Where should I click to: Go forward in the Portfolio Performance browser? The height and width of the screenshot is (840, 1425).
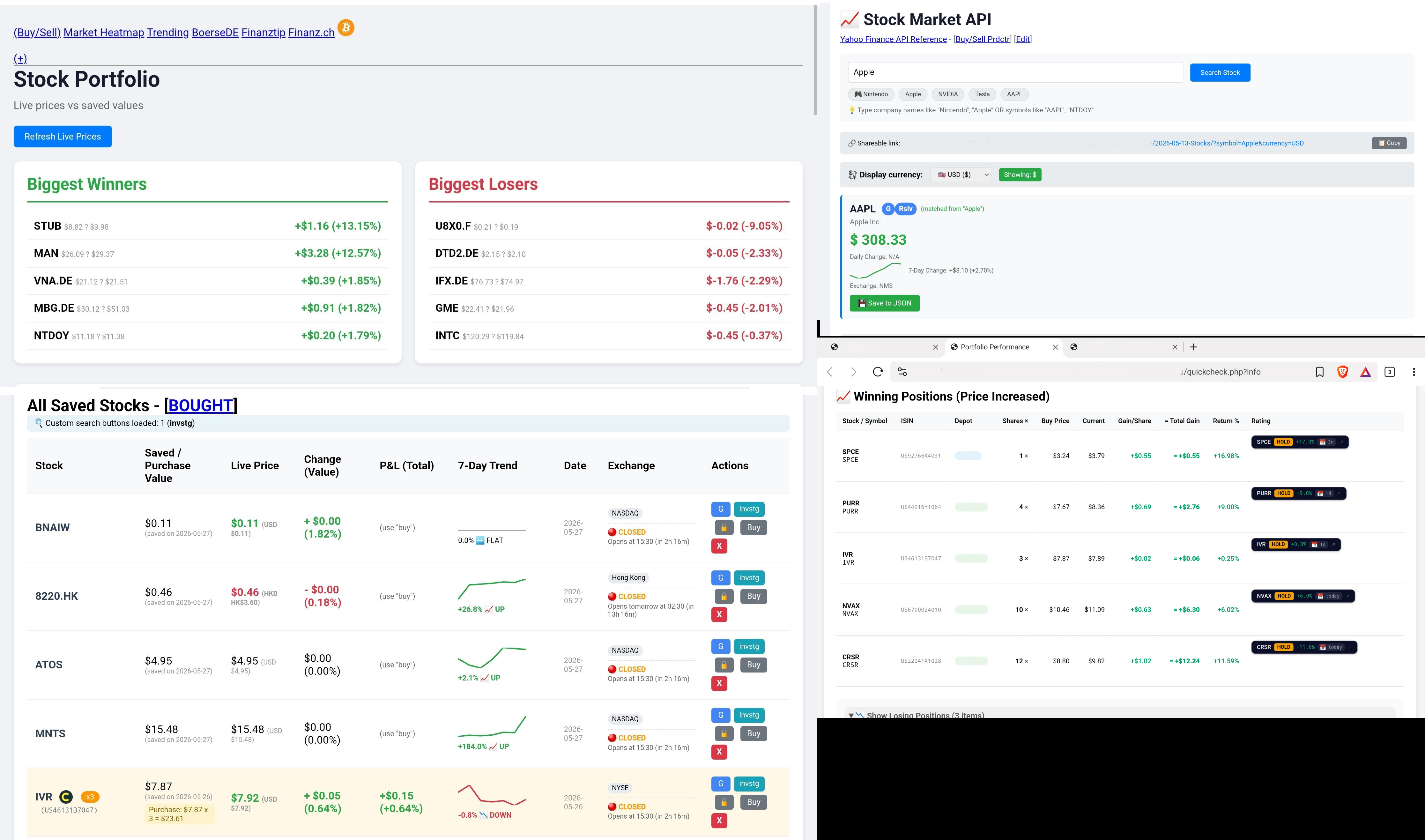coord(853,372)
